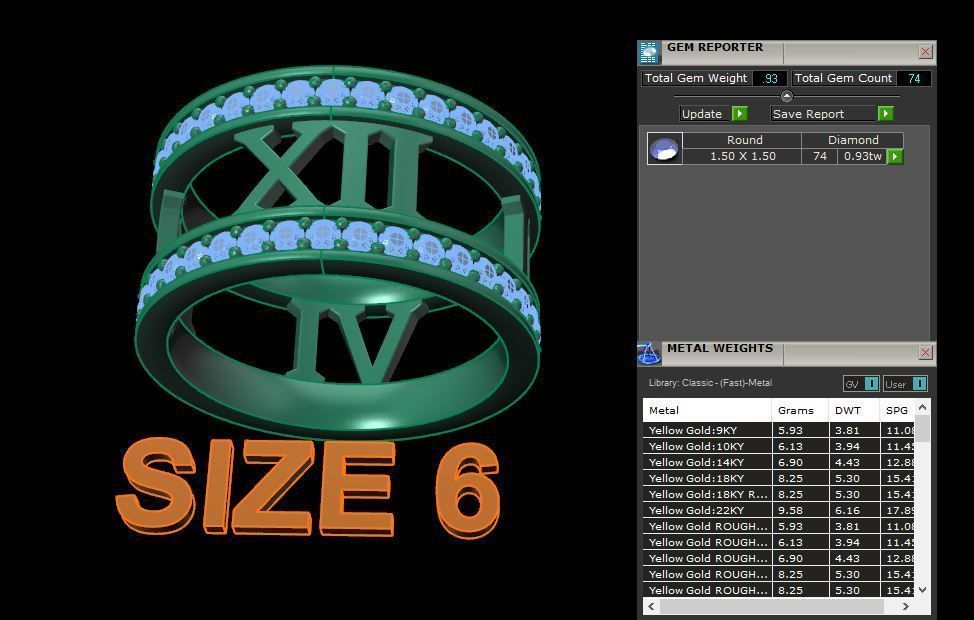This screenshot has height=620, width=974.
Task: Click the Gem Reporter title bar text
Action: point(715,47)
